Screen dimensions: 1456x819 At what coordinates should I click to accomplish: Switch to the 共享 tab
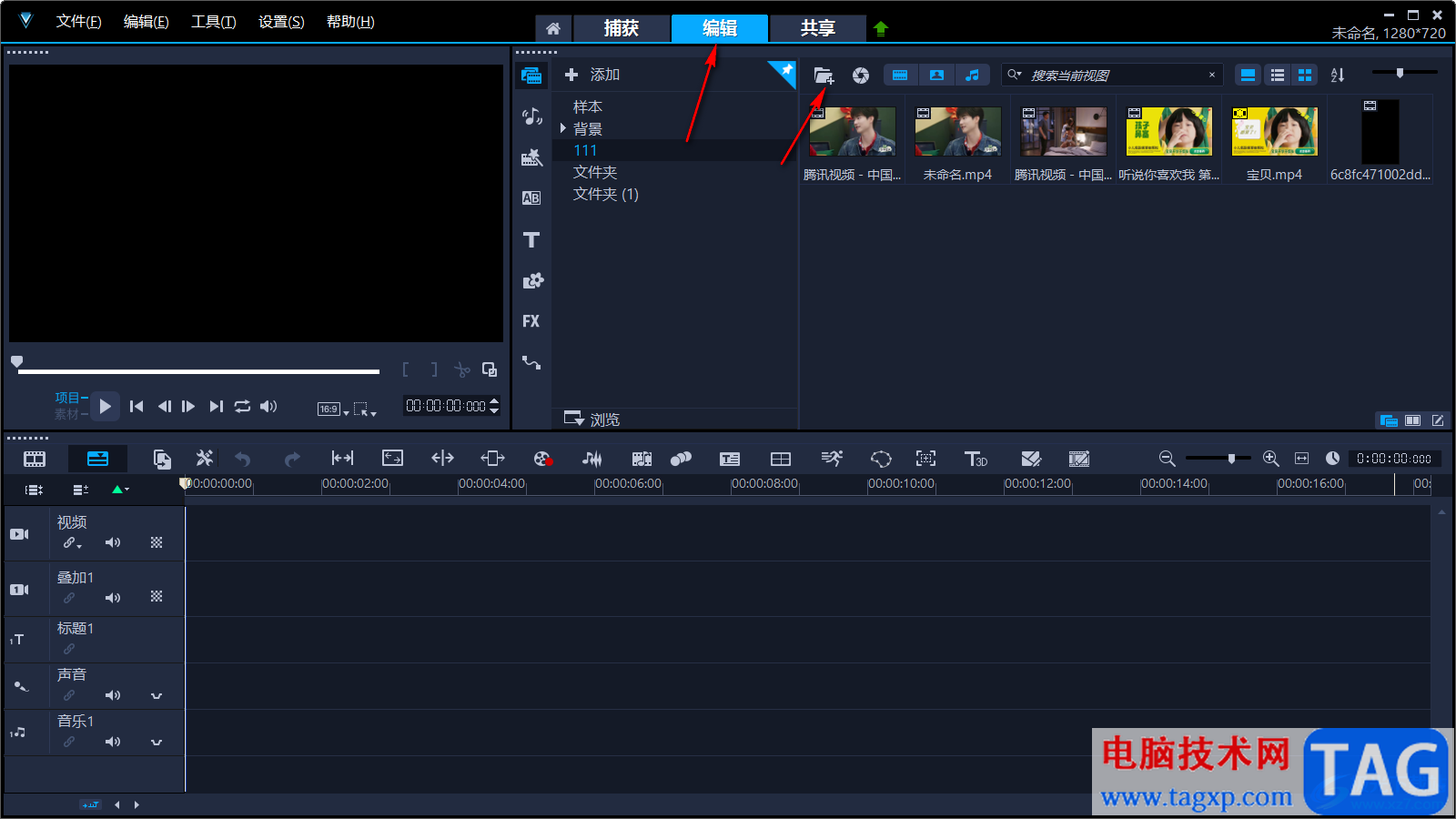(x=817, y=28)
